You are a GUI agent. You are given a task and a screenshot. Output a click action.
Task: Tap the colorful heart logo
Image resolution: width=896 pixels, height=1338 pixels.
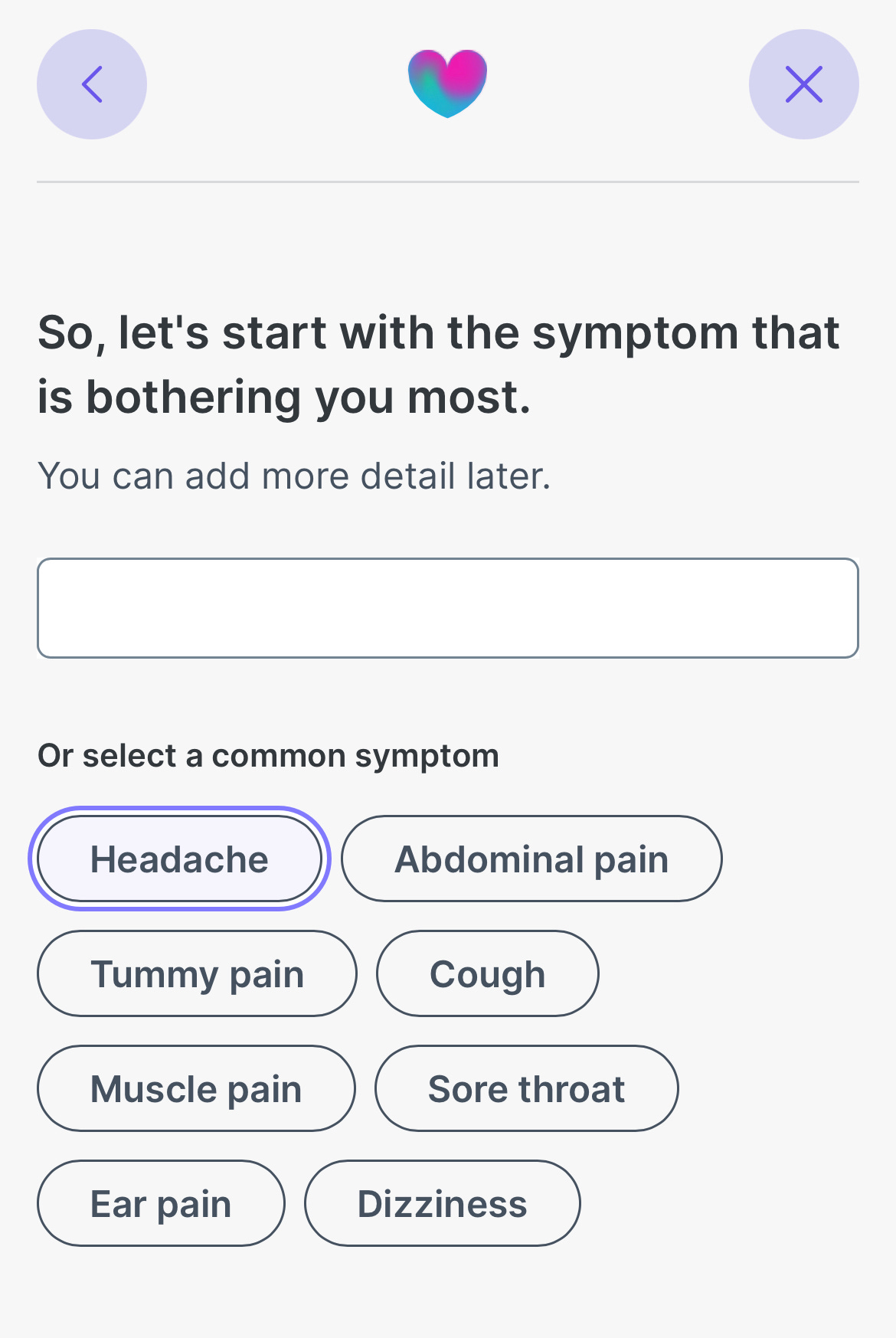(448, 83)
